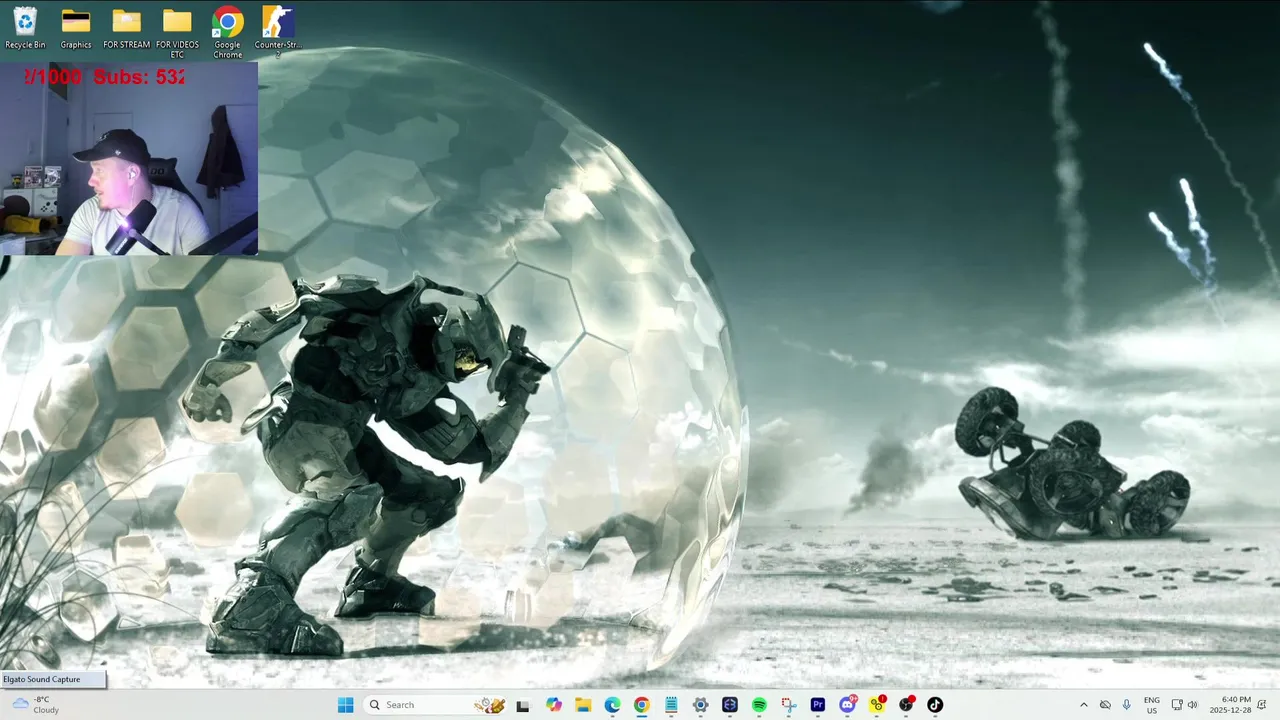Open the clock showing 6:40 PM
The width and height of the screenshot is (1280, 720).
point(1230,705)
